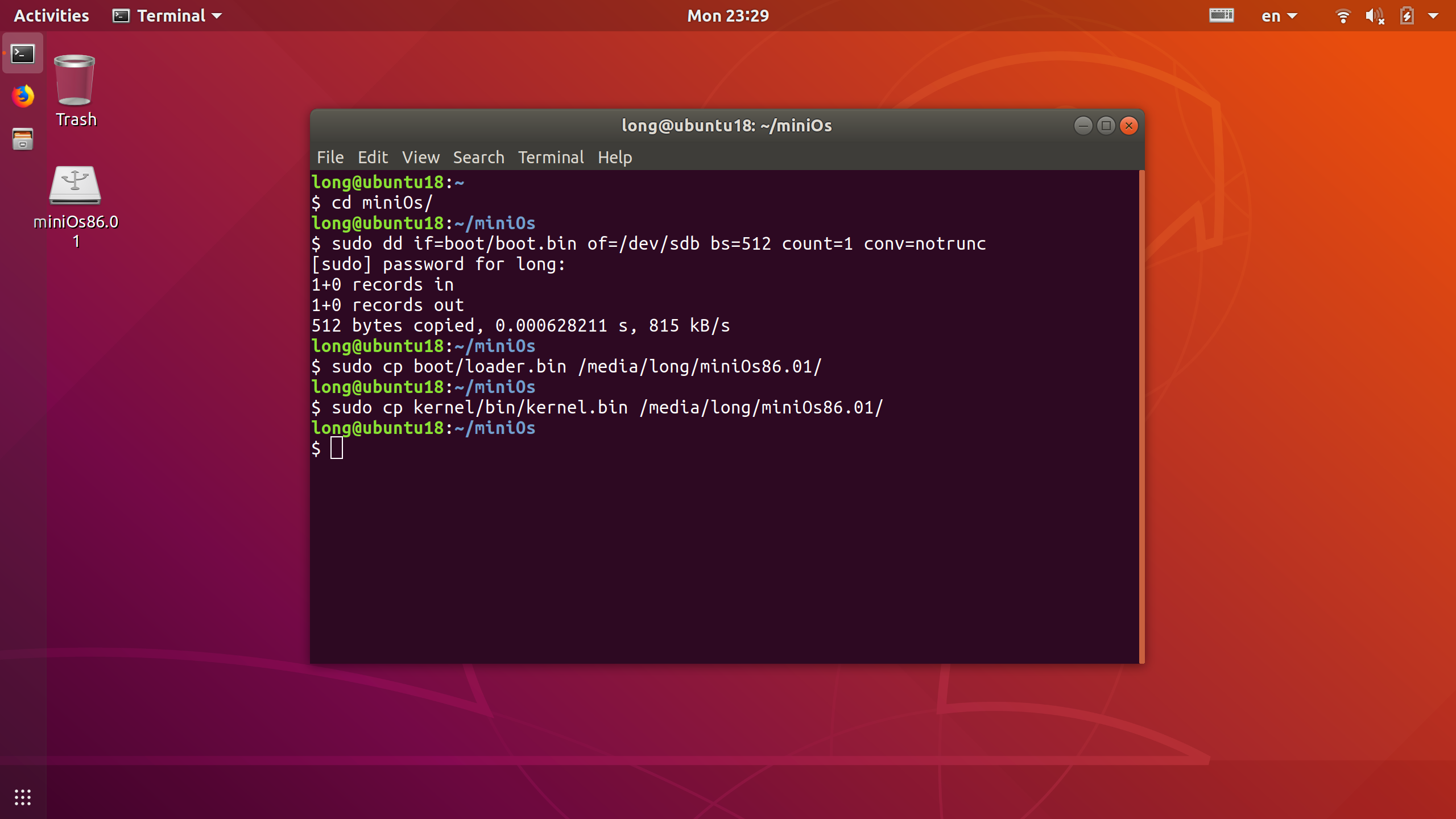Expand the system menu arrow
Image resolution: width=1456 pixels, height=819 pixels.
[x=1433, y=16]
